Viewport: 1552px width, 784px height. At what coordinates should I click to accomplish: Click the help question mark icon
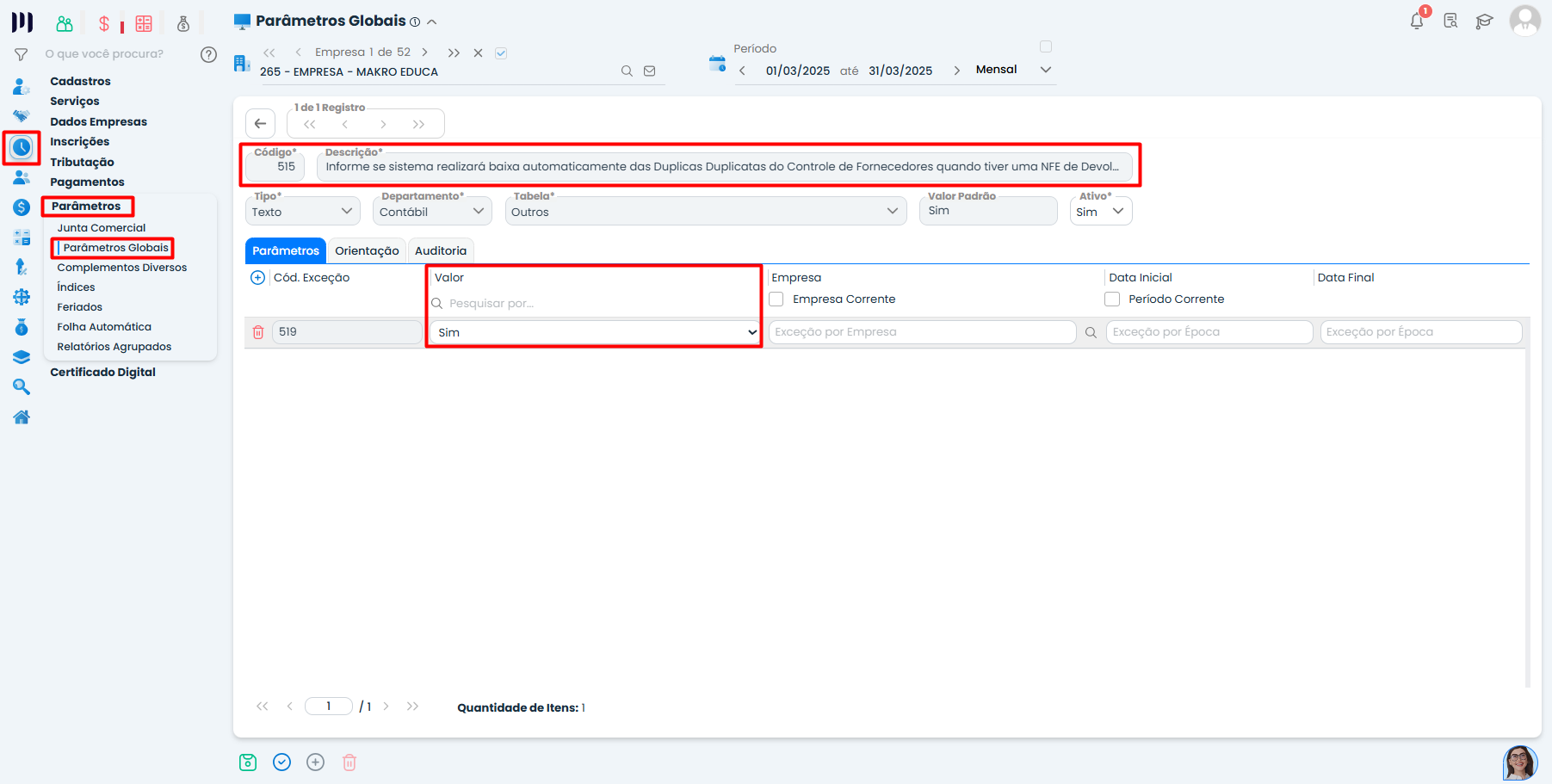[x=208, y=54]
